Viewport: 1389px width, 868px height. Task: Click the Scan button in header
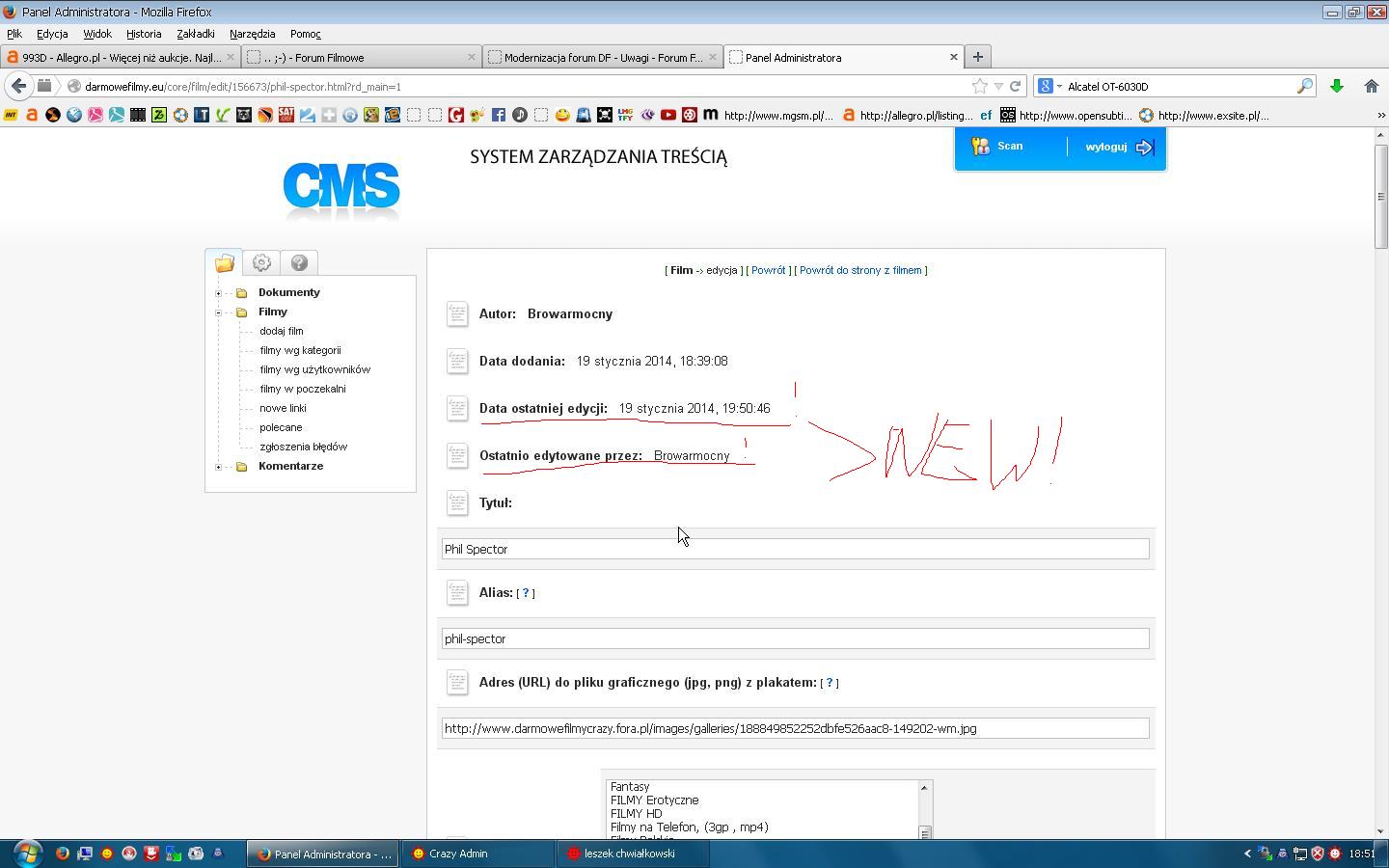(997, 147)
